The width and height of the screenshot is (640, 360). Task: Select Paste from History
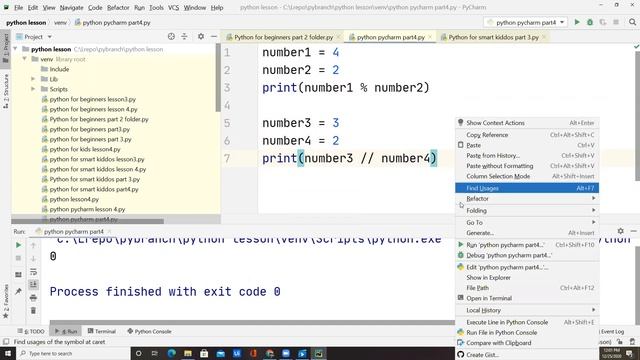coord(527,156)
